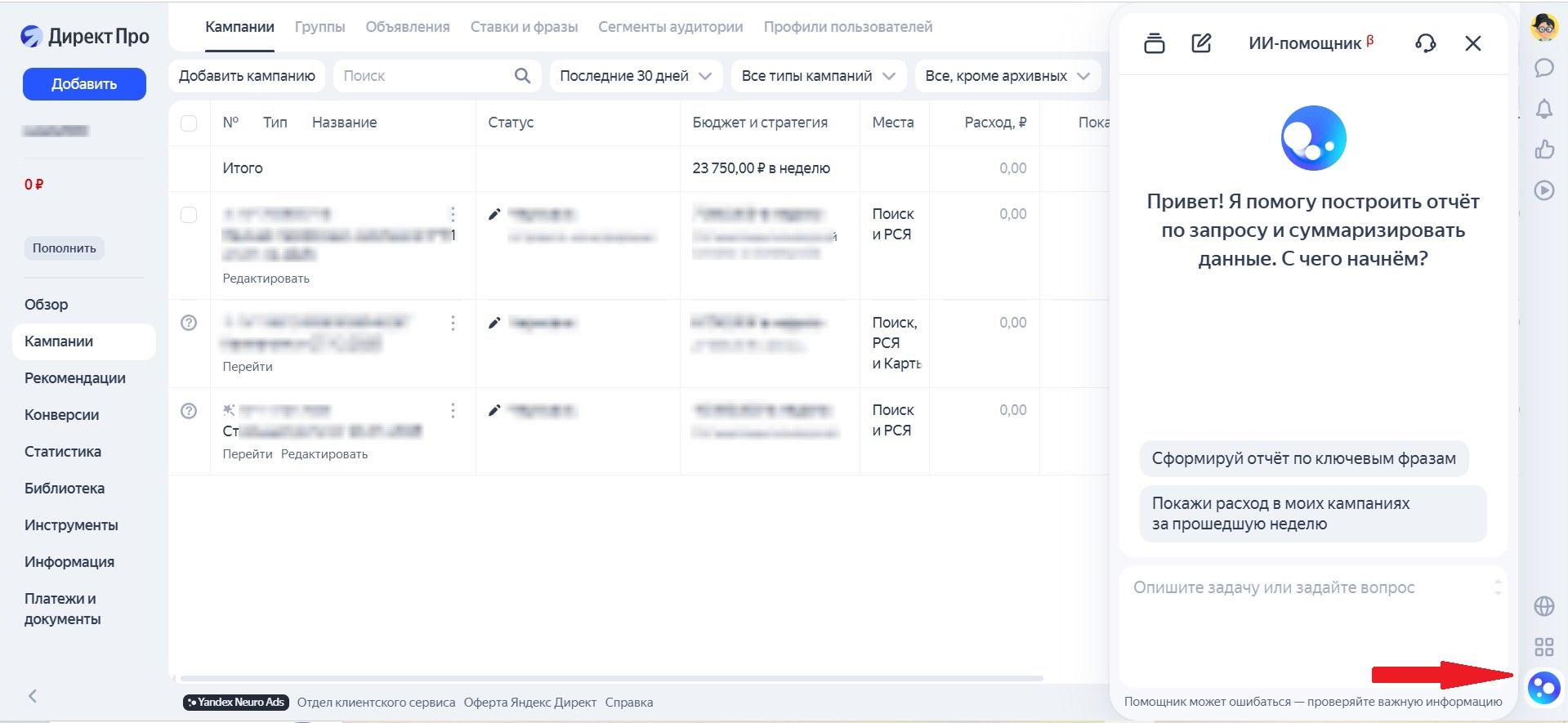This screenshot has width=1568, height=723.
Task: Click the notifications bell icon
Action: (1543, 109)
